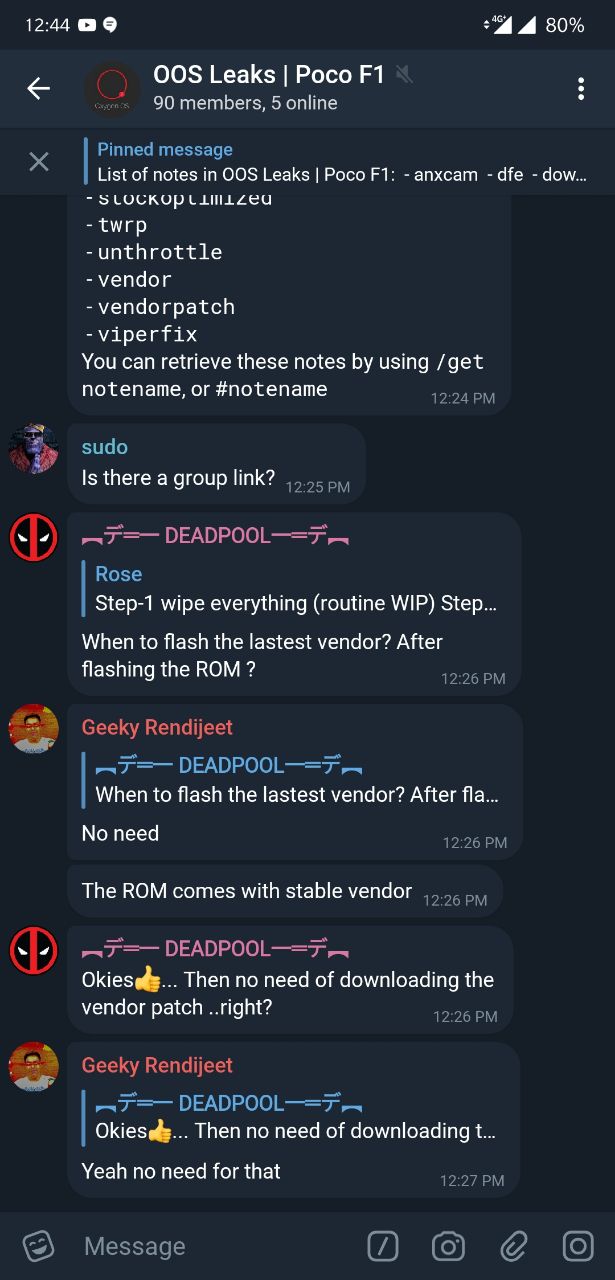Dismiss the pinned message with X
The height and width of the screenshot is (1280, 615).
(x=39, y=161)
